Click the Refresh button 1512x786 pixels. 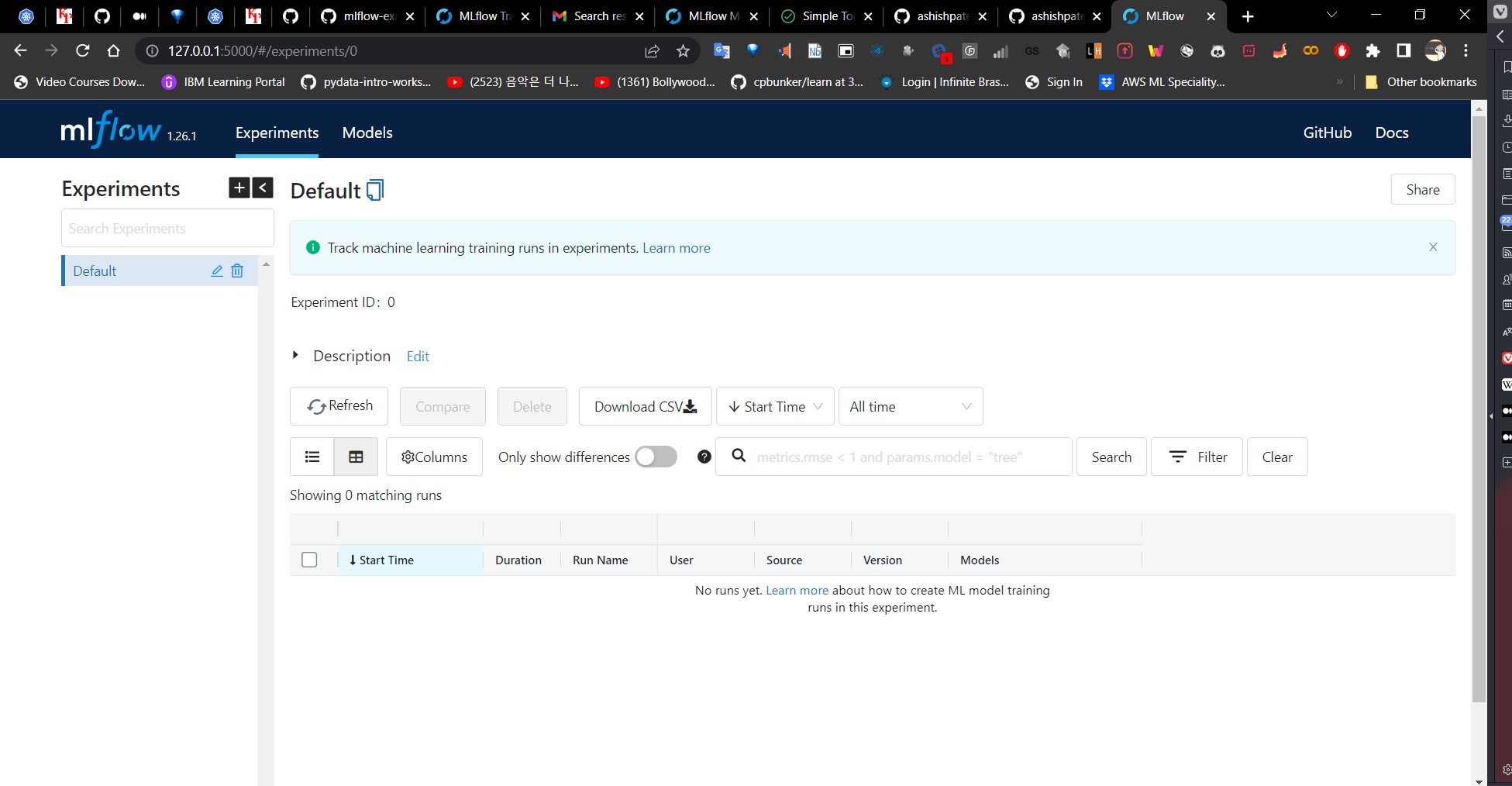click(x=339, y=406)
